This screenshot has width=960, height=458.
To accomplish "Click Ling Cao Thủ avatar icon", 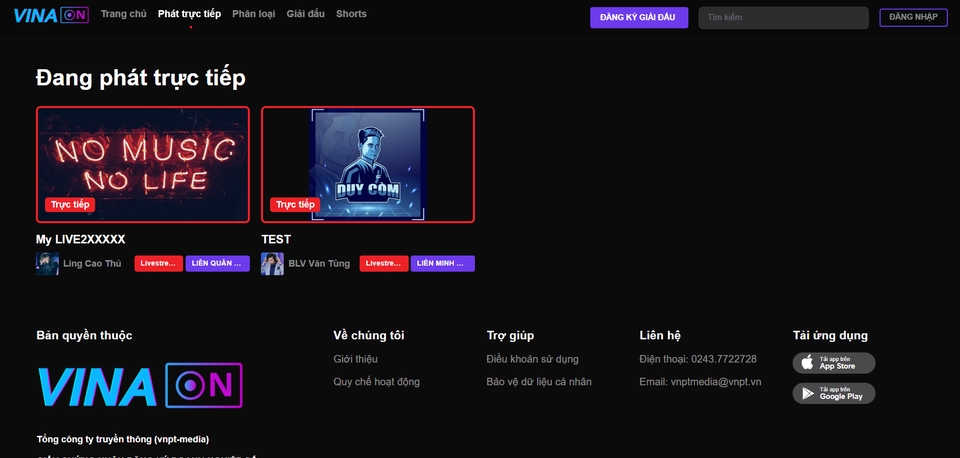I will point(47,264).
